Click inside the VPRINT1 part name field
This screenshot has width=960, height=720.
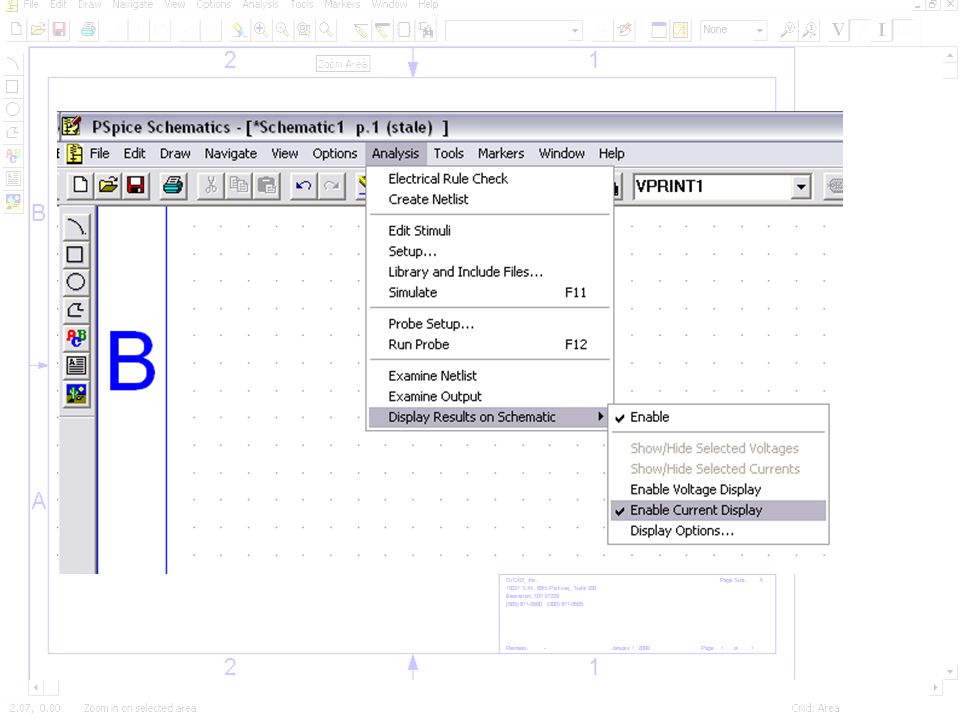point(711,186)
